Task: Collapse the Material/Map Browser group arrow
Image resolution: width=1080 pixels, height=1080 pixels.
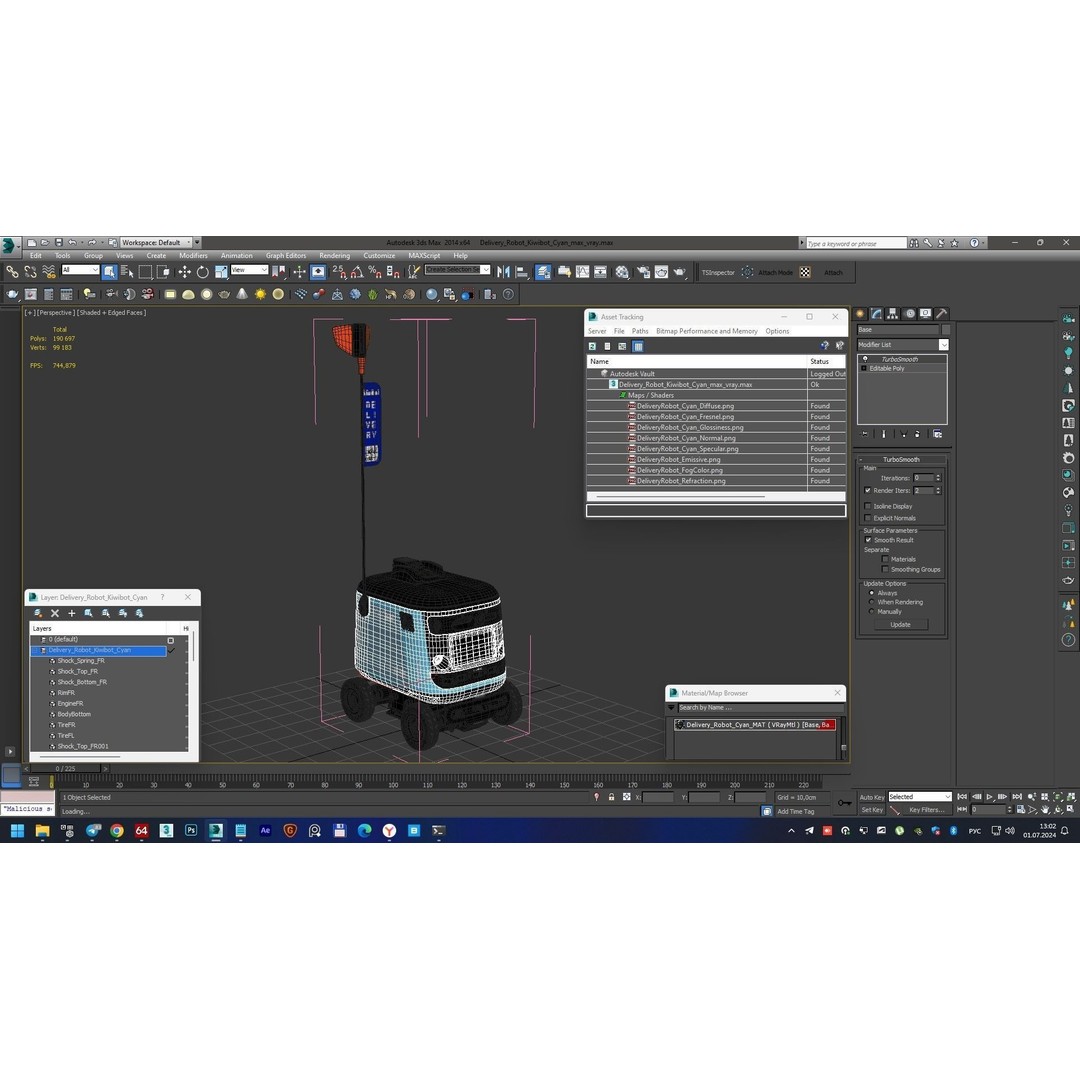Action: click(672, 707)
